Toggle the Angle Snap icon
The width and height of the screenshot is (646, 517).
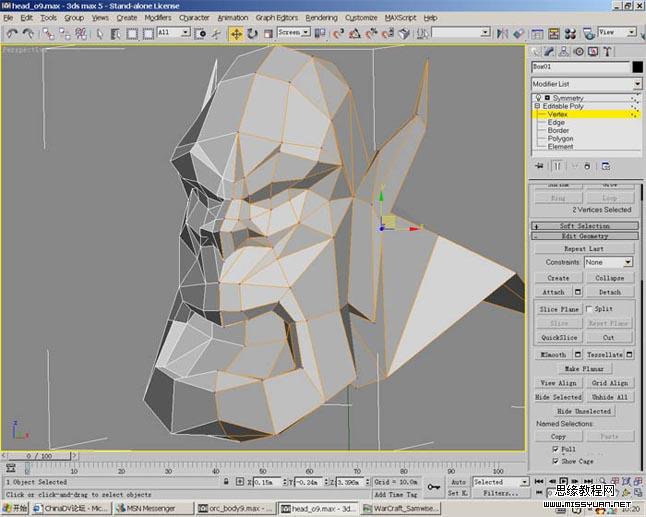354,33
